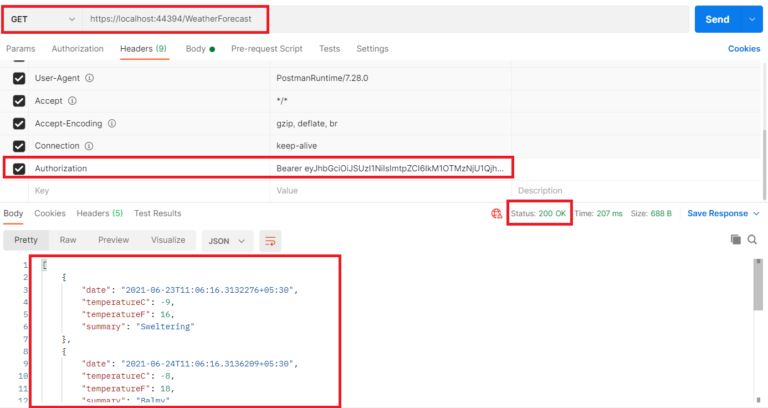Uncheck the Accept-Encoding header checkbox

click(19, 123)
